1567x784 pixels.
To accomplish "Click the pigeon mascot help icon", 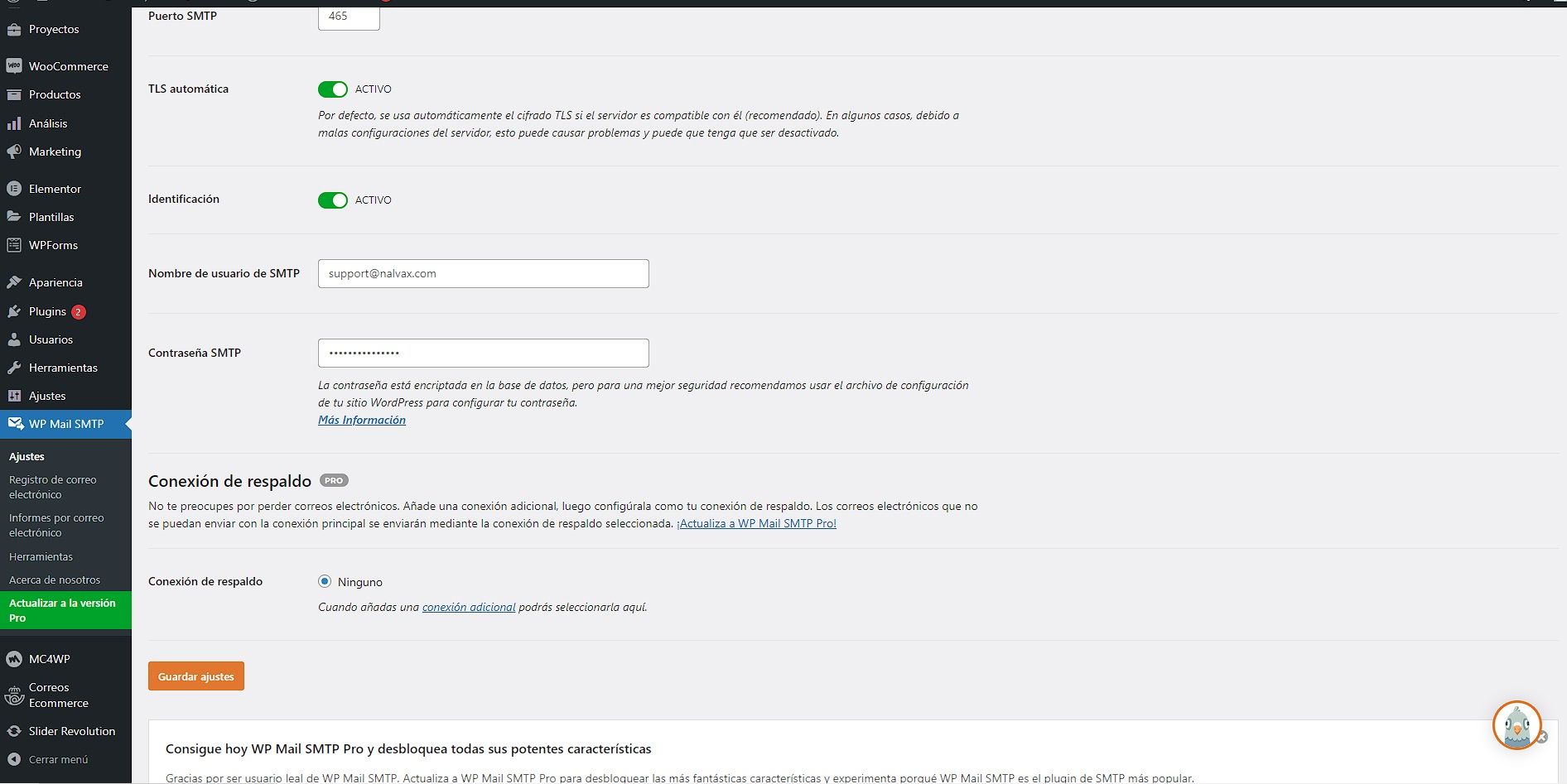I will (1516, 726).
